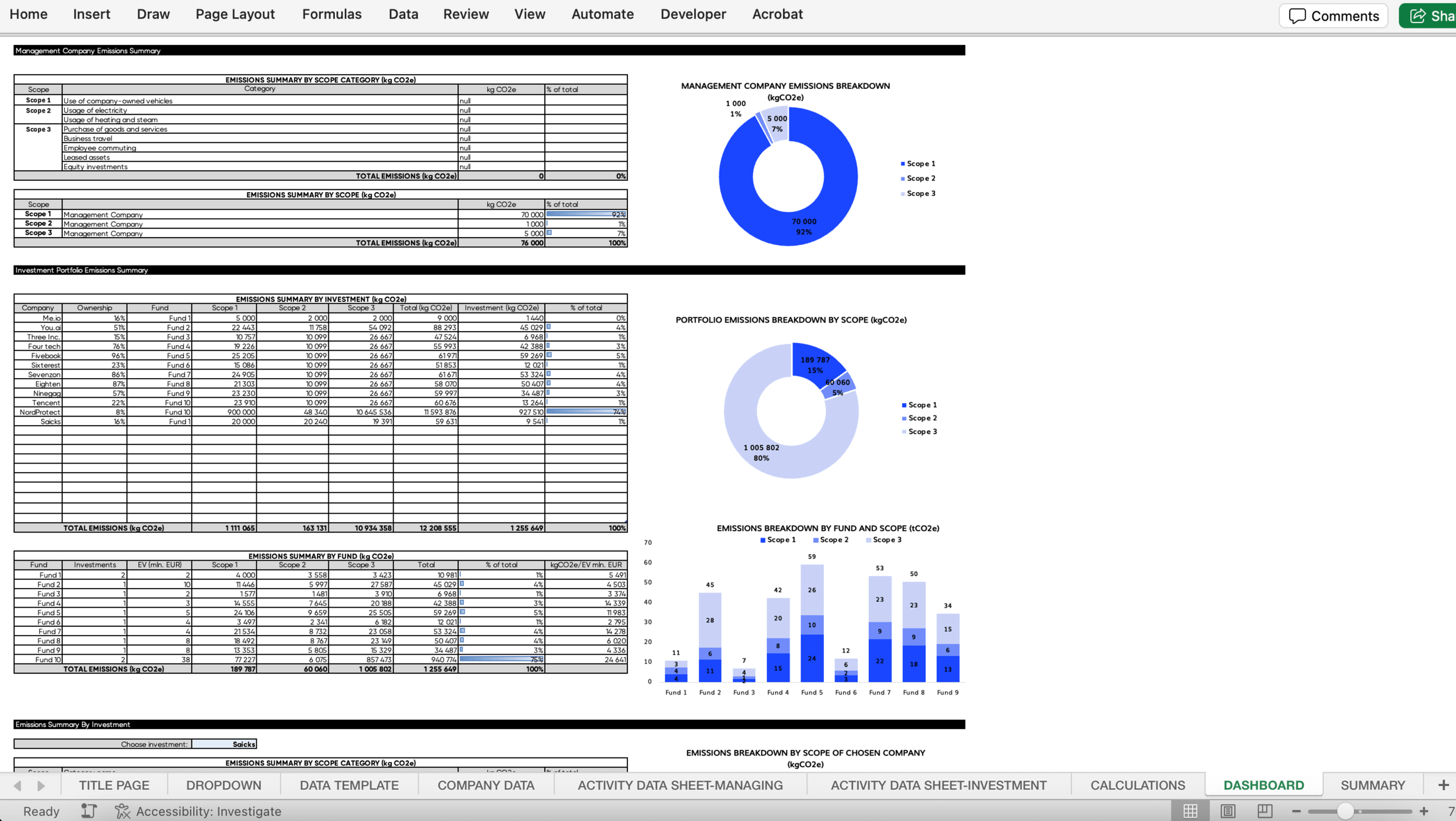Open the Page Layout ribbon tab
The height and width of the screenshot is (821, 1456).
(235, 14)
